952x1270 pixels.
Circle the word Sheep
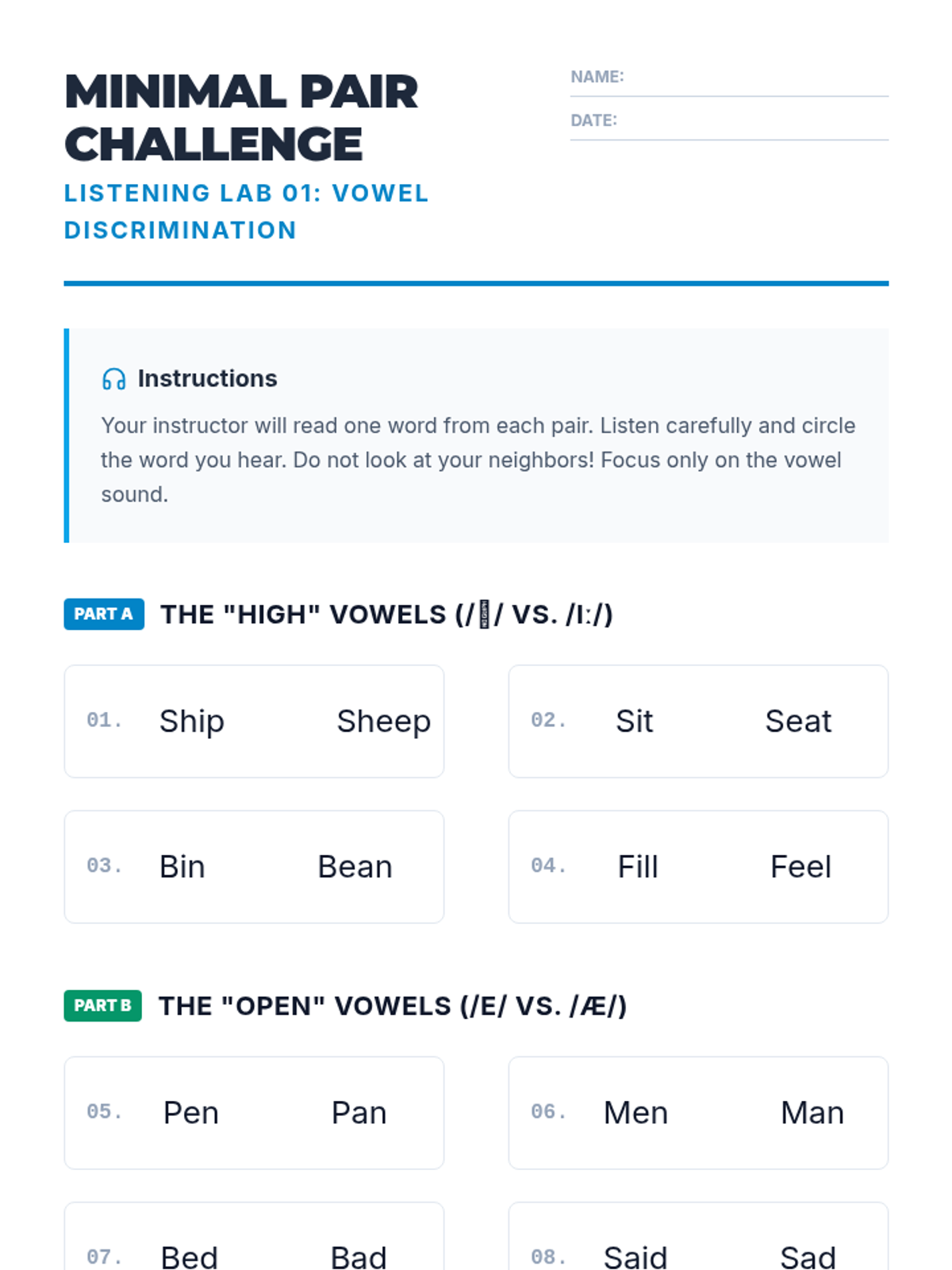pos(383,722)
